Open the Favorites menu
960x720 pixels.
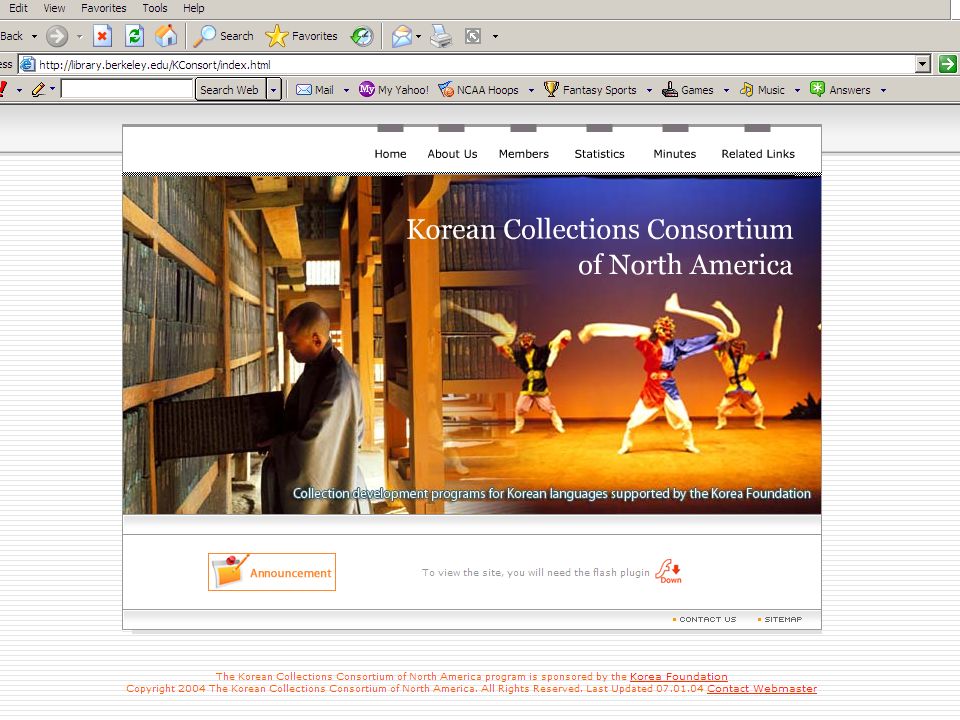[x=103, y=8]
